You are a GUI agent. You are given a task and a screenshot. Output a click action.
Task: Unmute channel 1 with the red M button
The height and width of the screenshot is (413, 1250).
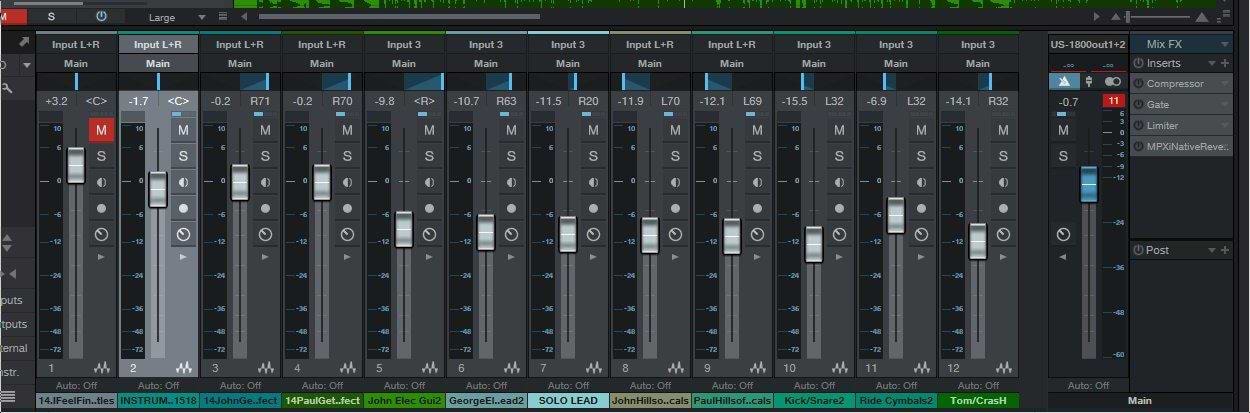tap(101, 130)
